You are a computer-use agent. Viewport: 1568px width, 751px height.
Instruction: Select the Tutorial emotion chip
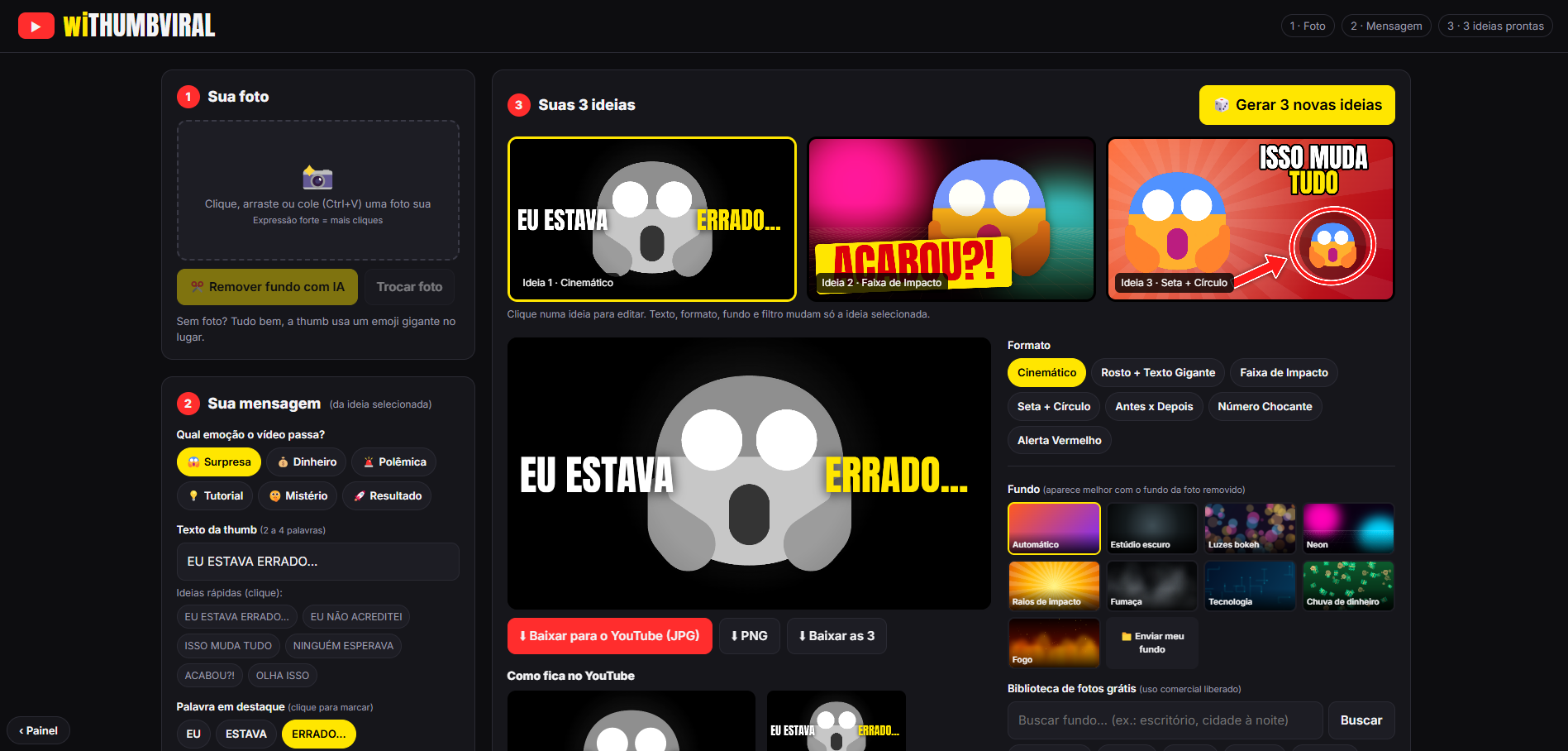215,495
